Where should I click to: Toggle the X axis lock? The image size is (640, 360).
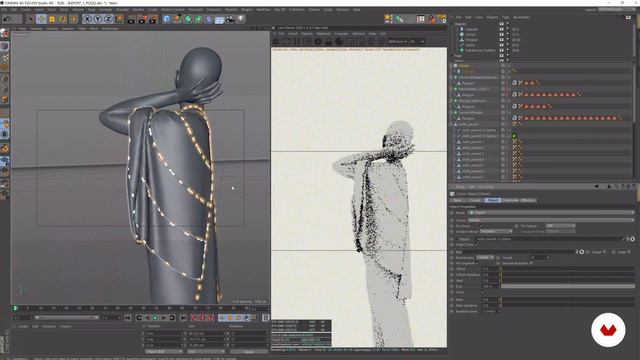tap(87, 19)
